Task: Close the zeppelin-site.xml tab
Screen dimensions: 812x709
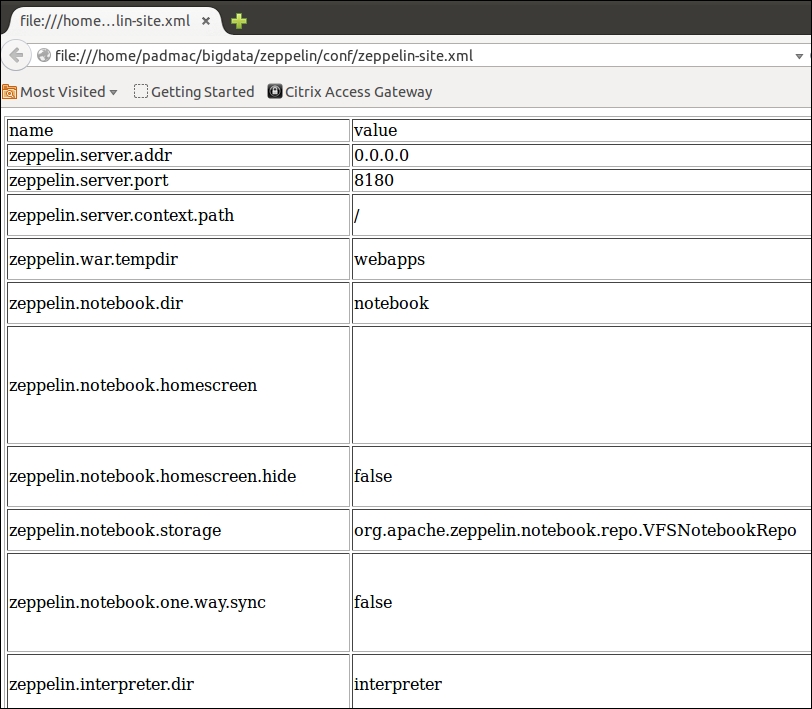Action: click(206, 21)
